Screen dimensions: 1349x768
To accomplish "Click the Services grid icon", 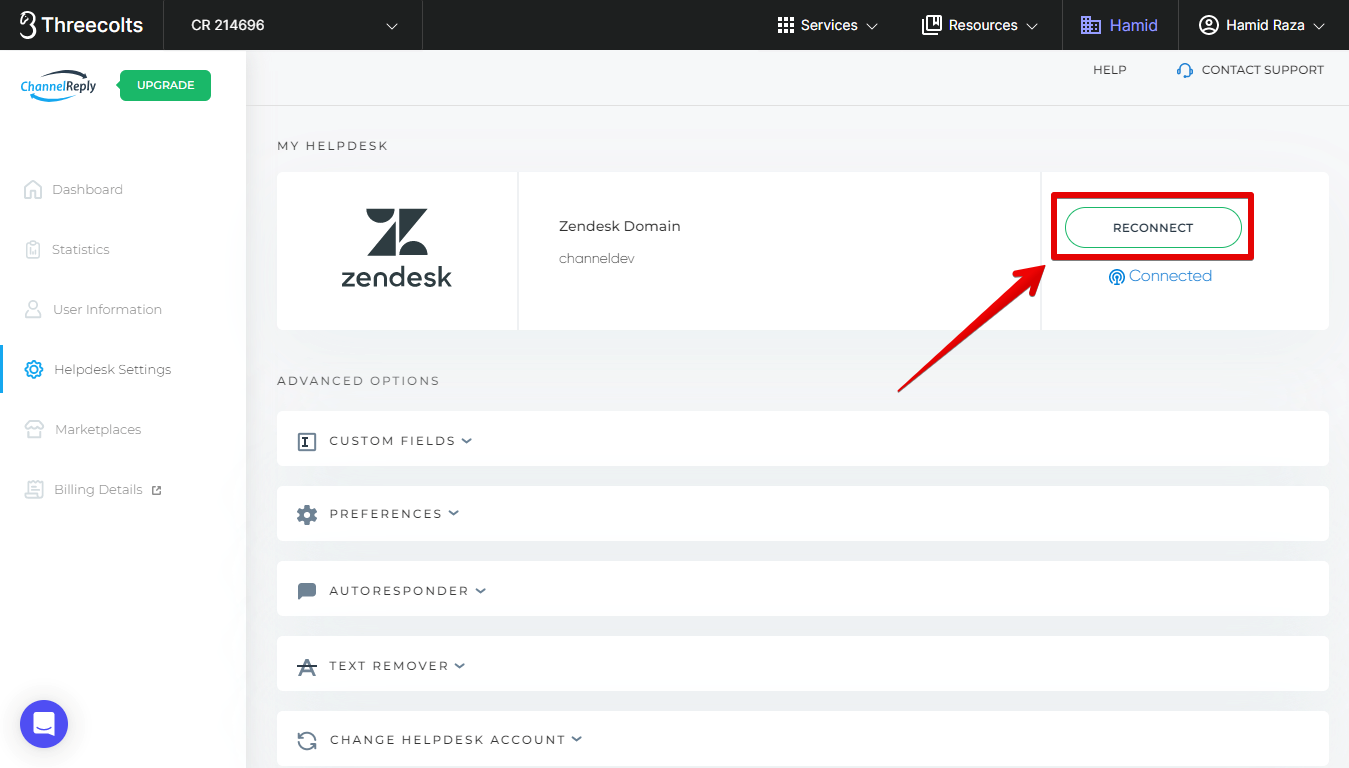I will click(785, 25).
